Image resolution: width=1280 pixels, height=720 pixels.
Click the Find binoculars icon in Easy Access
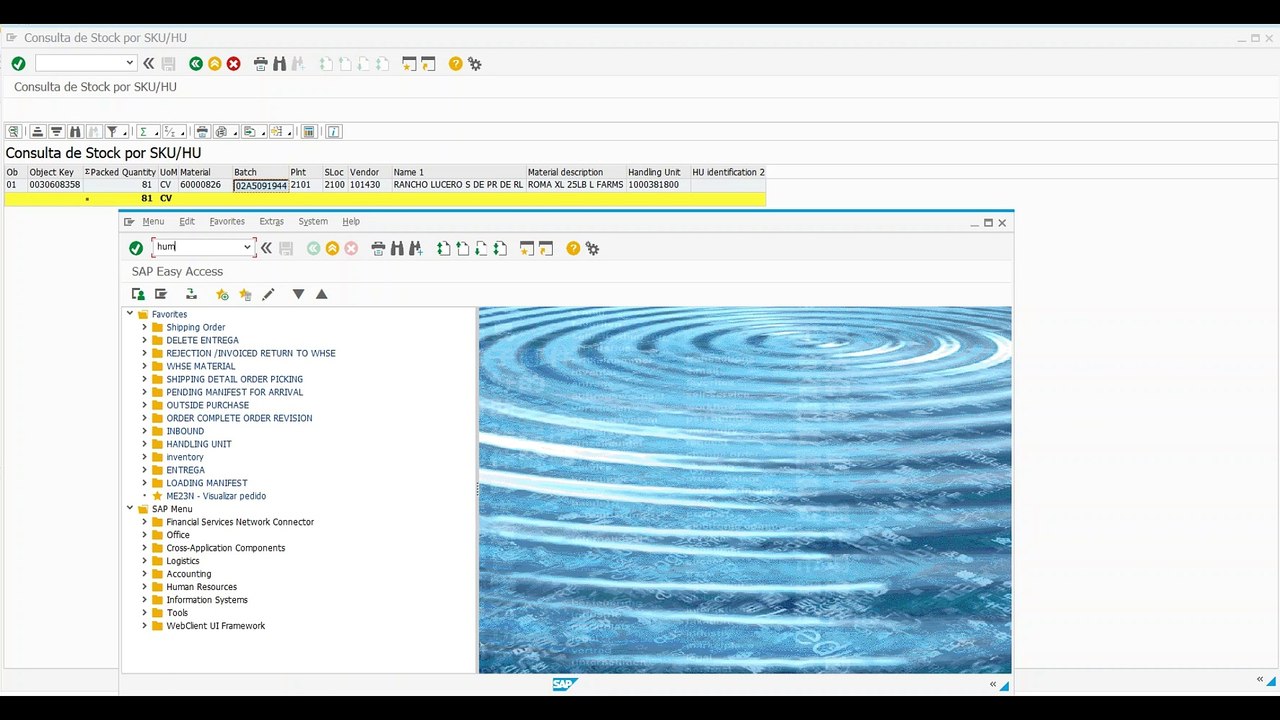[x=397, y=248]
